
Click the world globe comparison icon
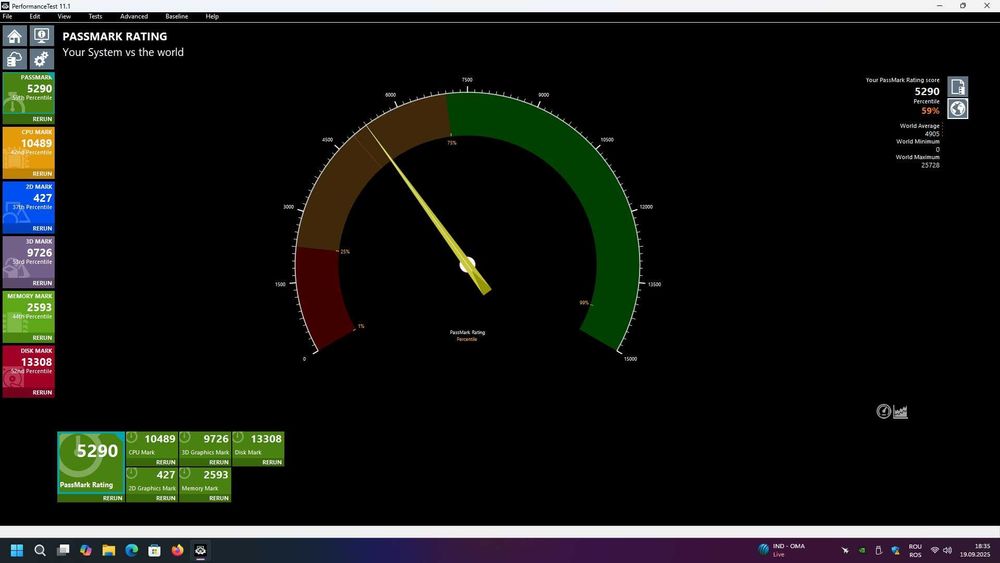(957, 108)
